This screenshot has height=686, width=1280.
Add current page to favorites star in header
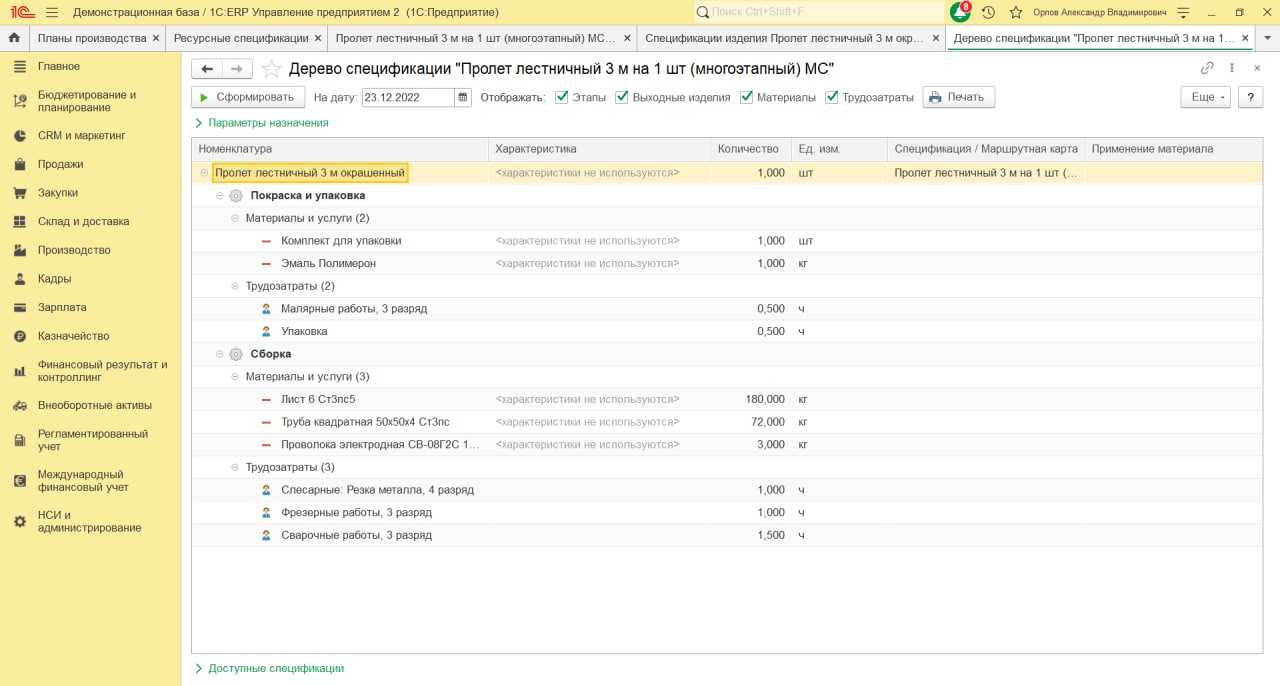point(1016,12)
